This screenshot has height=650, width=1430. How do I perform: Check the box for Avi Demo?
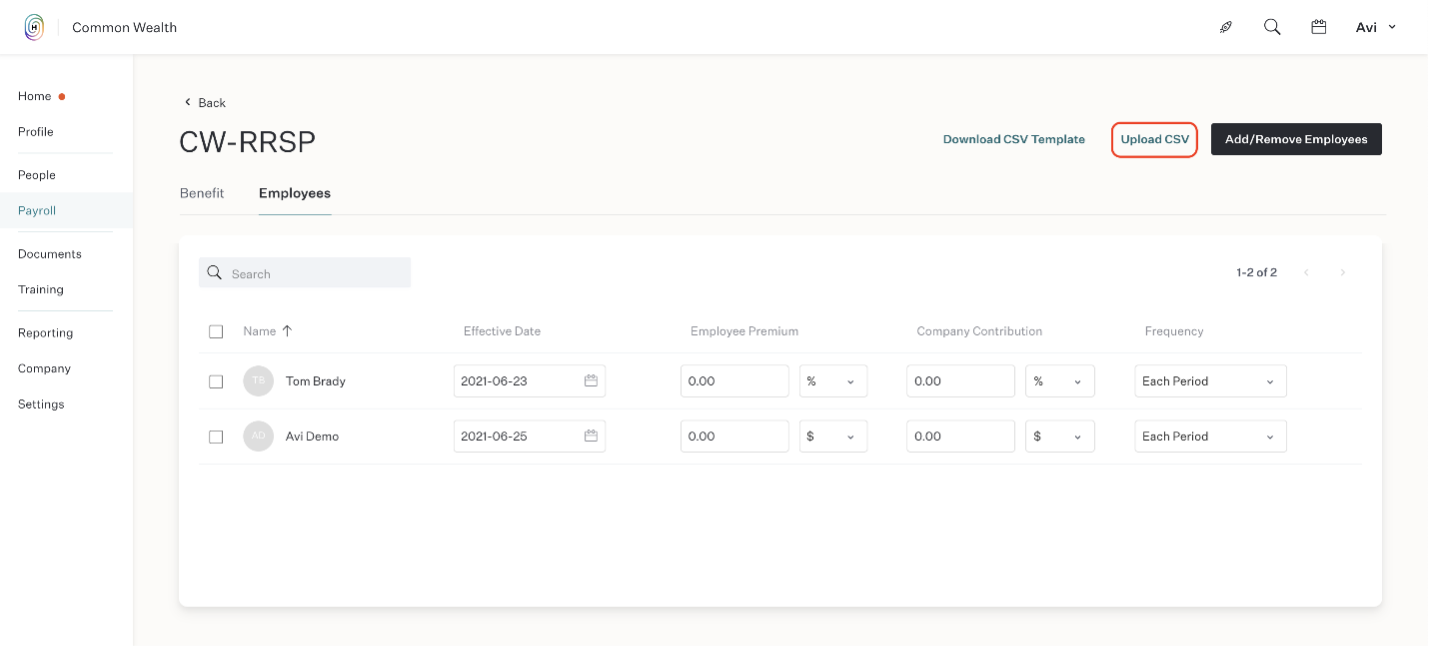(216, 437)
